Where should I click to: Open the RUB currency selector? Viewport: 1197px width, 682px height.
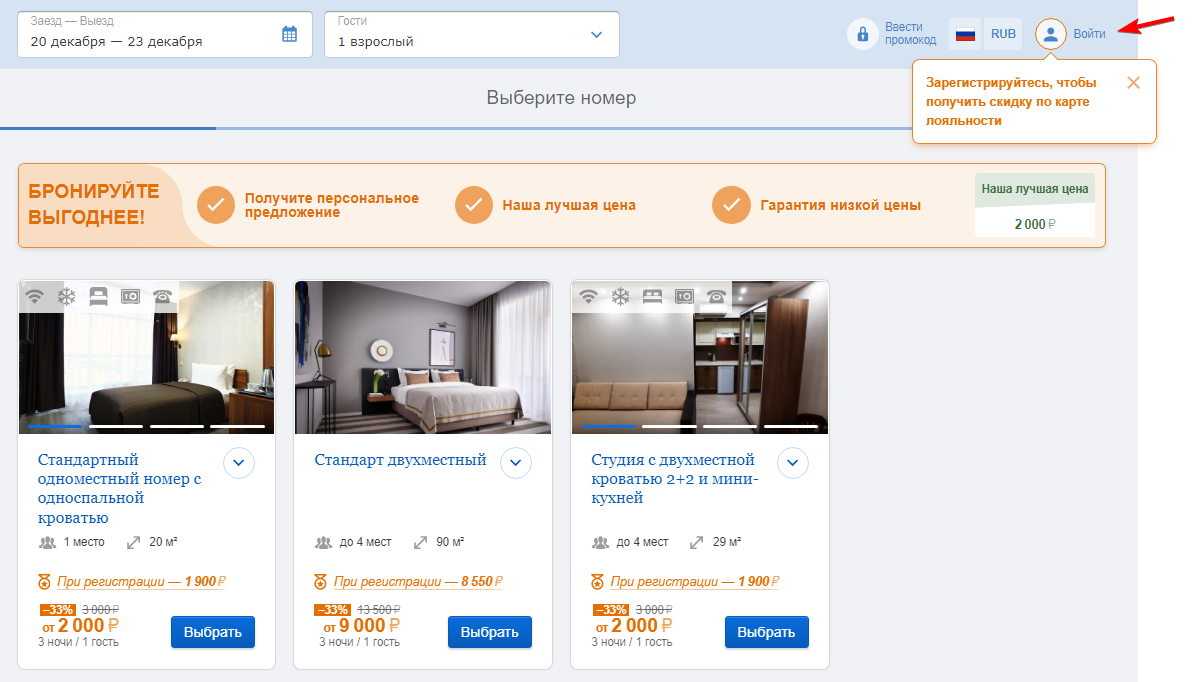(x=1003, y=34)
